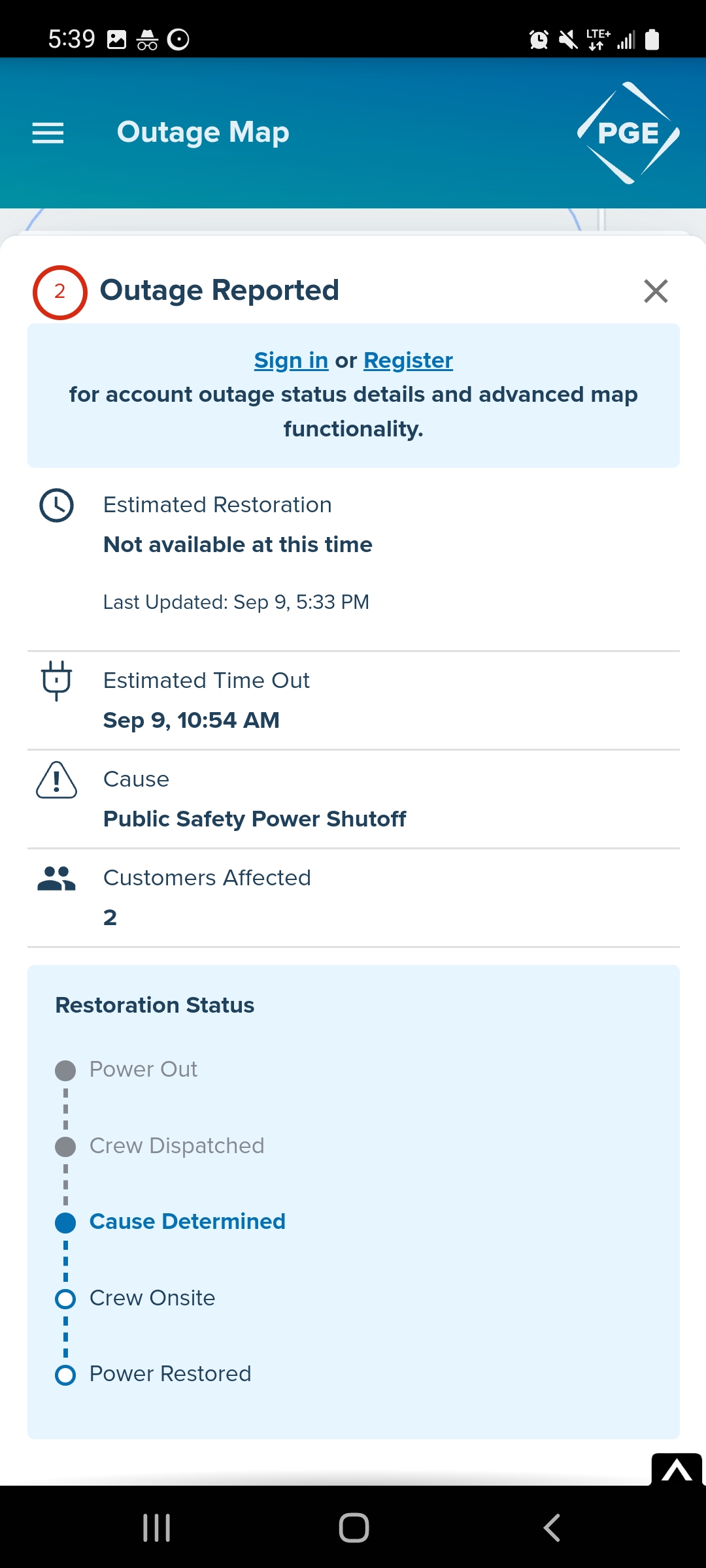Tap the Estimated Restoration clock icon
Screen dimensions: 706x1568
click(57, 506)
